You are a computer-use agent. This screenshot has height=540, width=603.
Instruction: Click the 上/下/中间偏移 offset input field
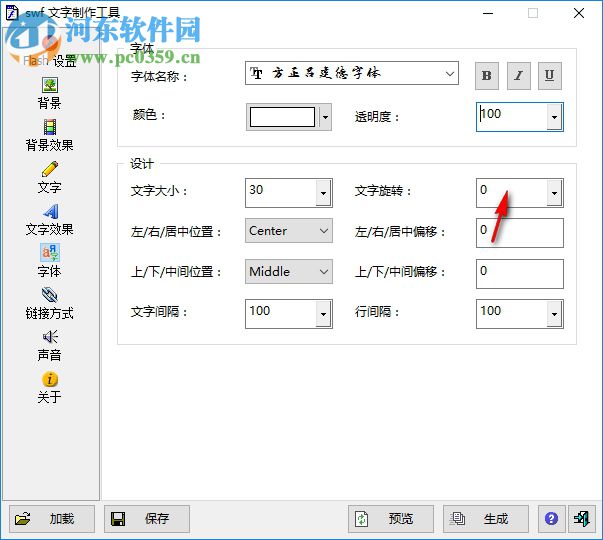[x=520, y=274]
